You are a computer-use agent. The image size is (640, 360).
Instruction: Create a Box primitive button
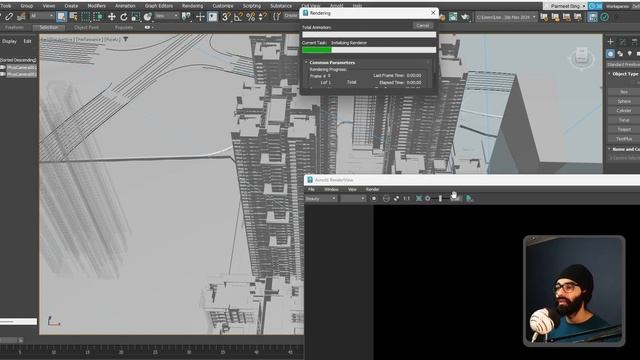pyautogui.click(x=624, y=92)
